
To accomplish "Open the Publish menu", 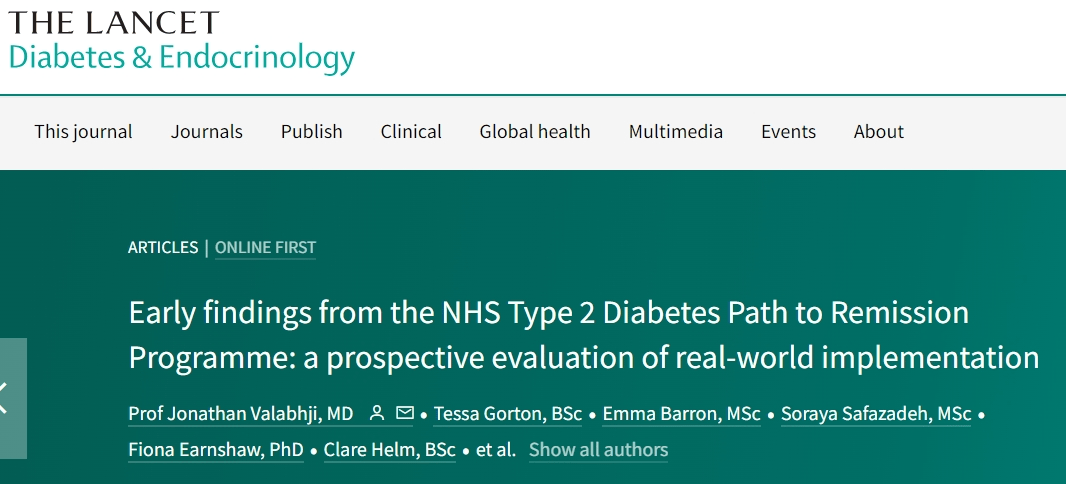I will click(x=311, y=131).
